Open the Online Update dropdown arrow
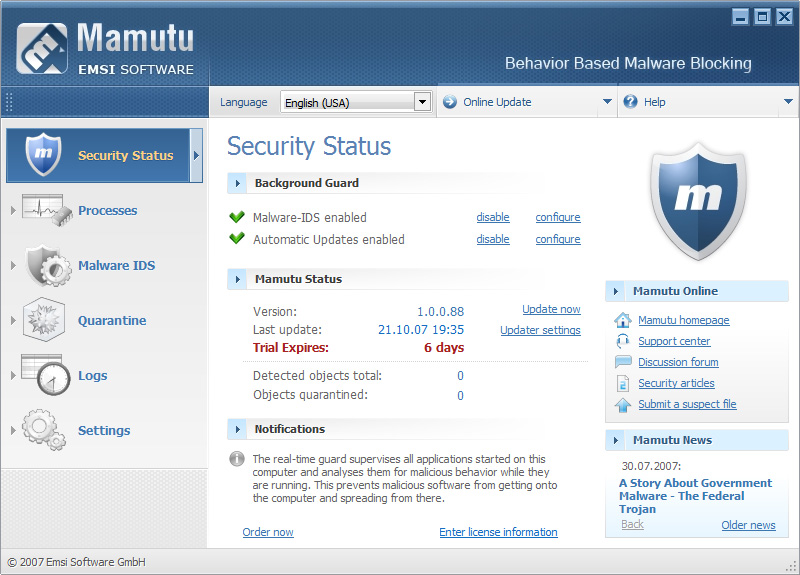 [607, 102]
